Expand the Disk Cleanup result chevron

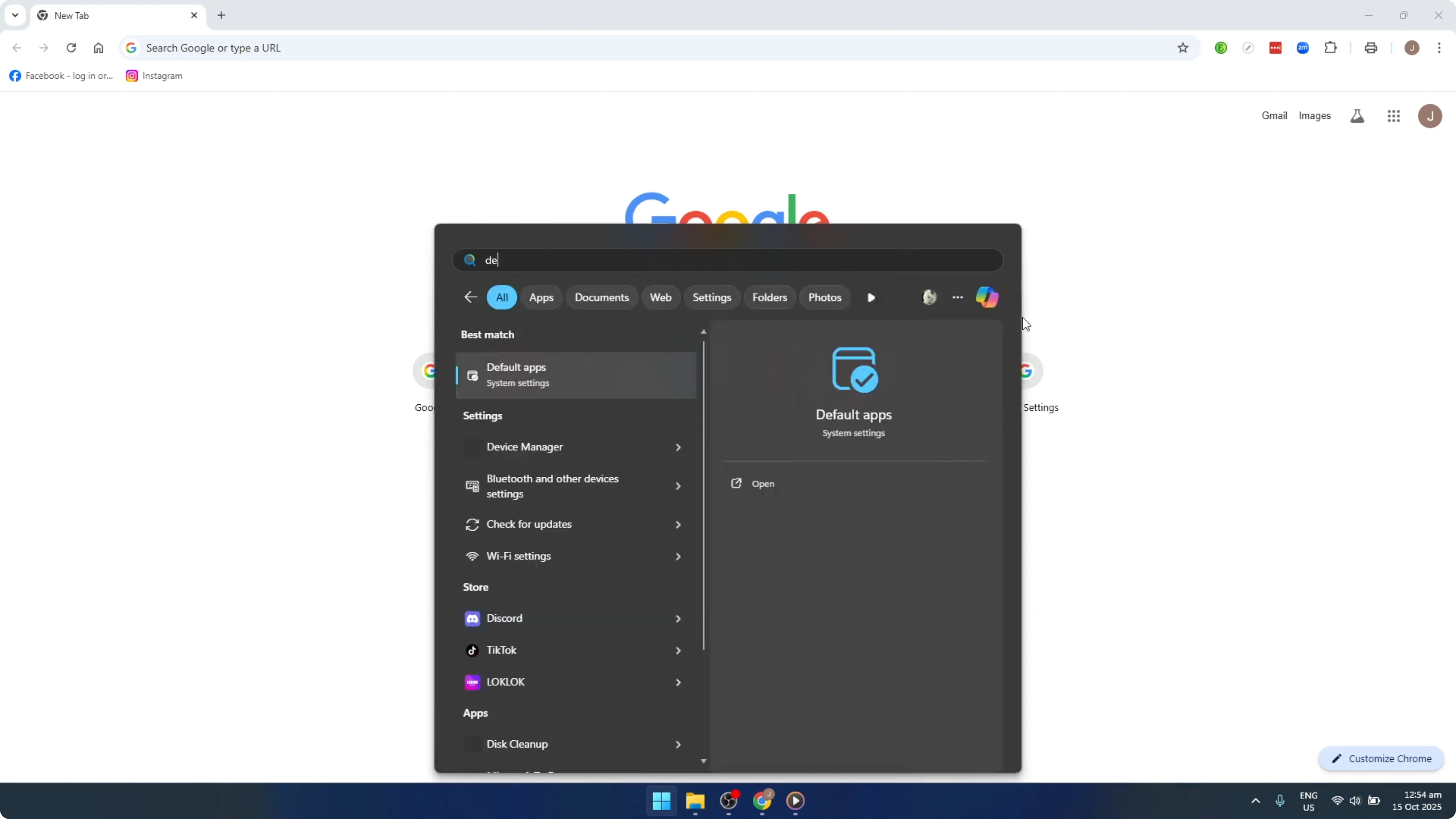coord(678,745)
